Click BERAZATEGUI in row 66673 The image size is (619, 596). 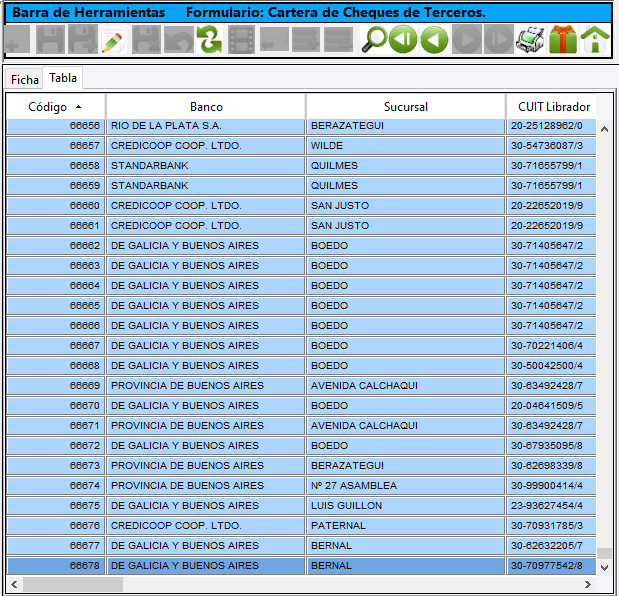pyautogui.click(x=405, y=466)
